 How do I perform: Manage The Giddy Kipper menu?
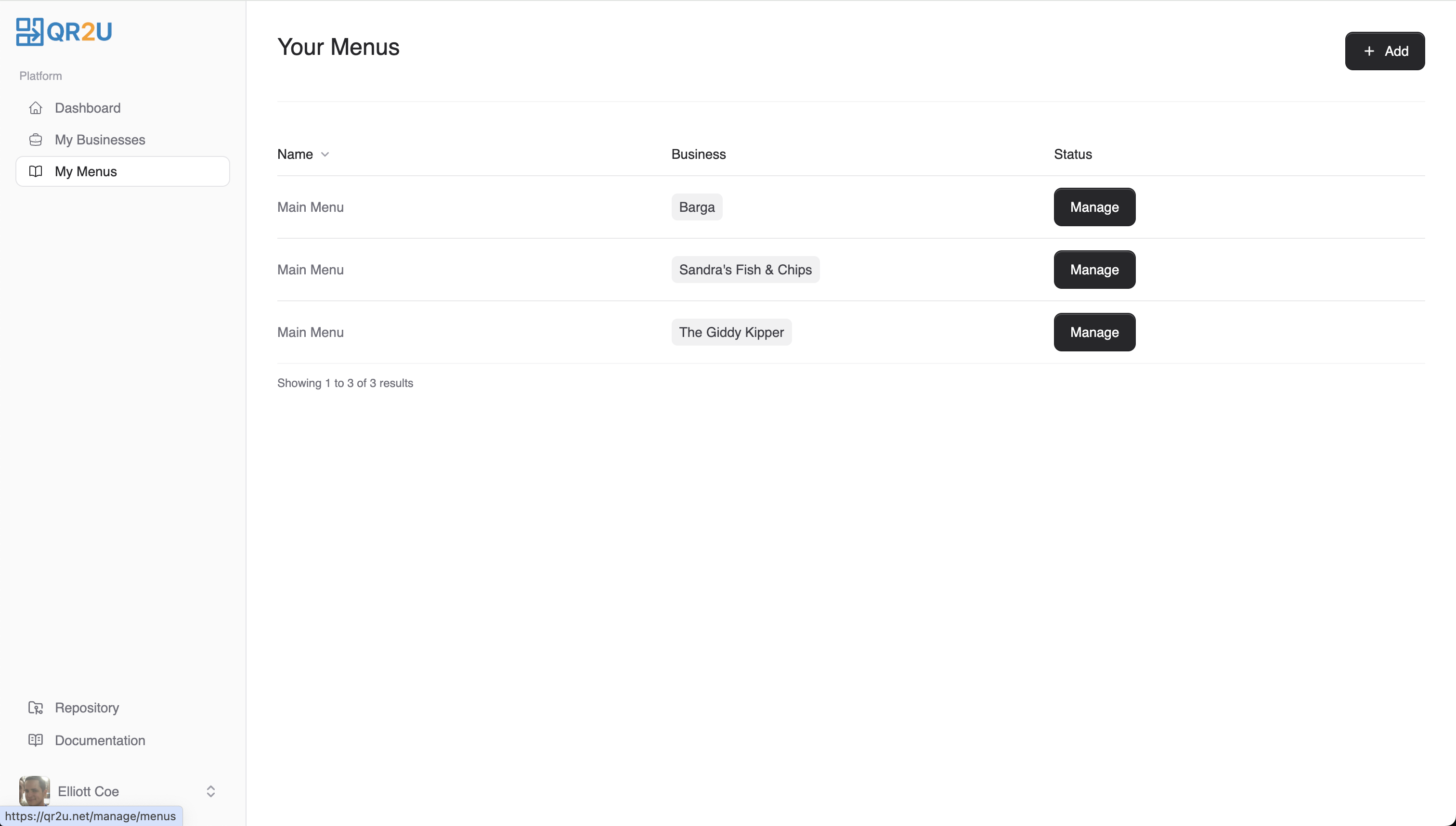tap(1094, 332)
